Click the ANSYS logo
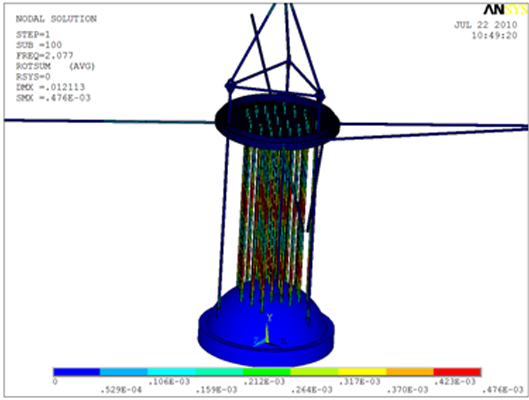The width and height of the screenshot is (529, 400). tap(506, 10)
